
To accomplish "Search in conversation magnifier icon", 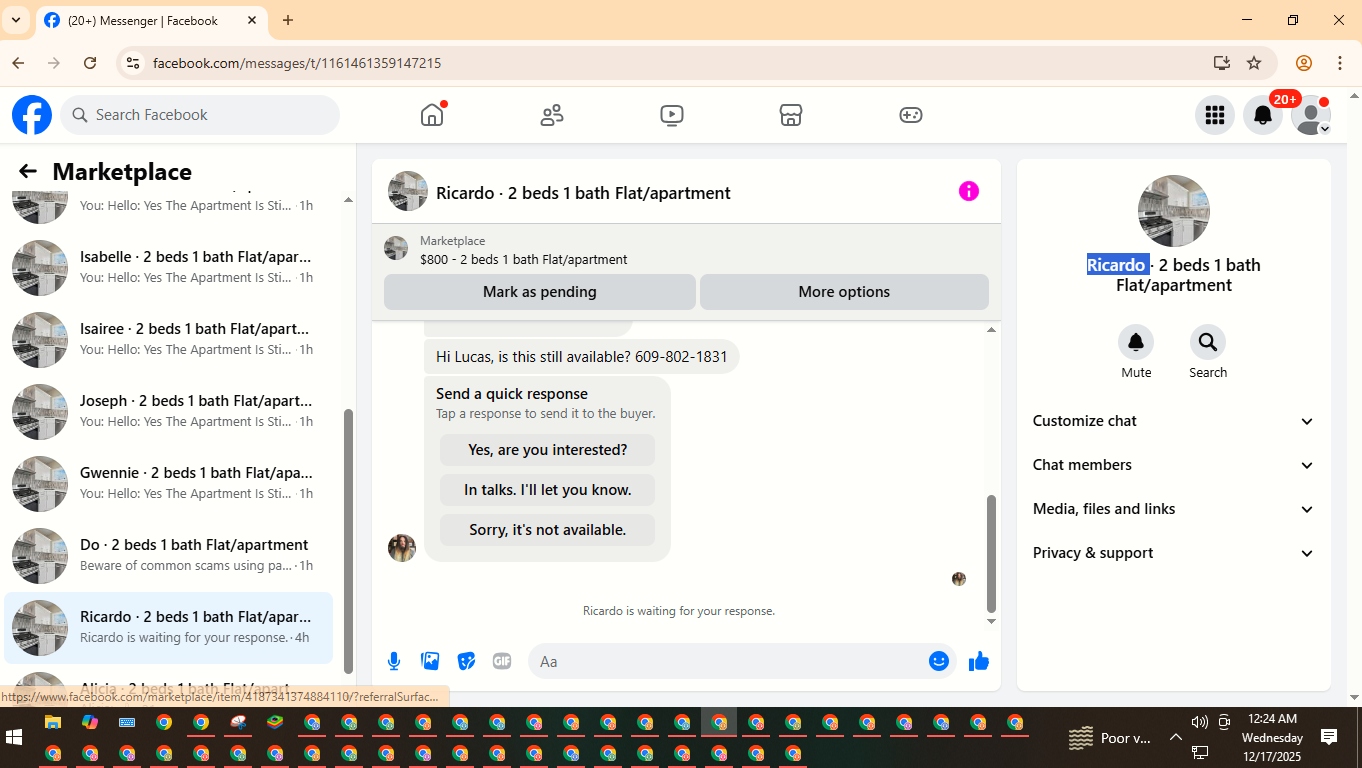I will (x=1208, y=342).
